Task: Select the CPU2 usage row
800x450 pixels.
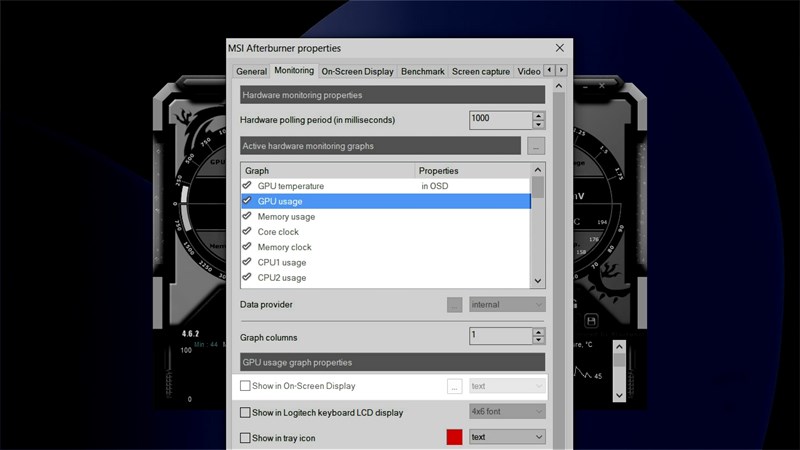Action: click(x=386, y=278)
